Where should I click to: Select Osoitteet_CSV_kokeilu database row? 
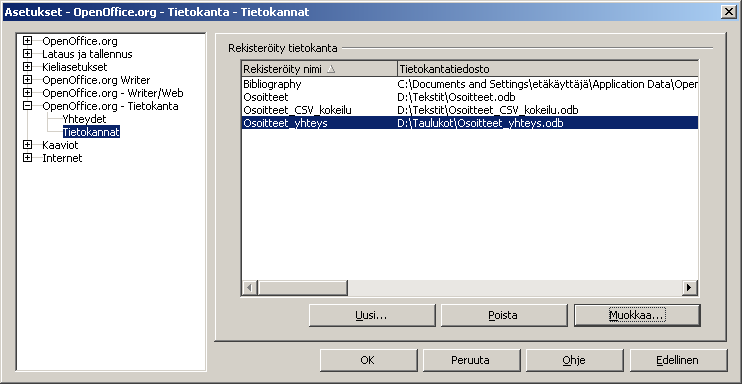click(x=470, y=110)
